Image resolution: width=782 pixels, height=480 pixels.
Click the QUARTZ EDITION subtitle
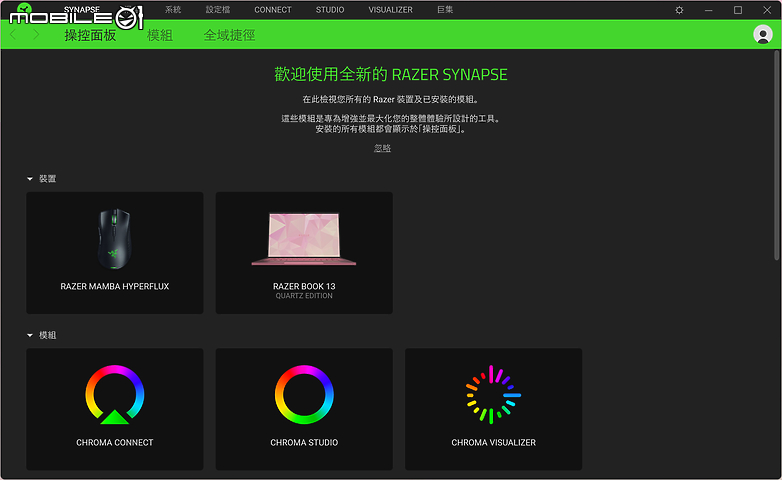[304, 296]
